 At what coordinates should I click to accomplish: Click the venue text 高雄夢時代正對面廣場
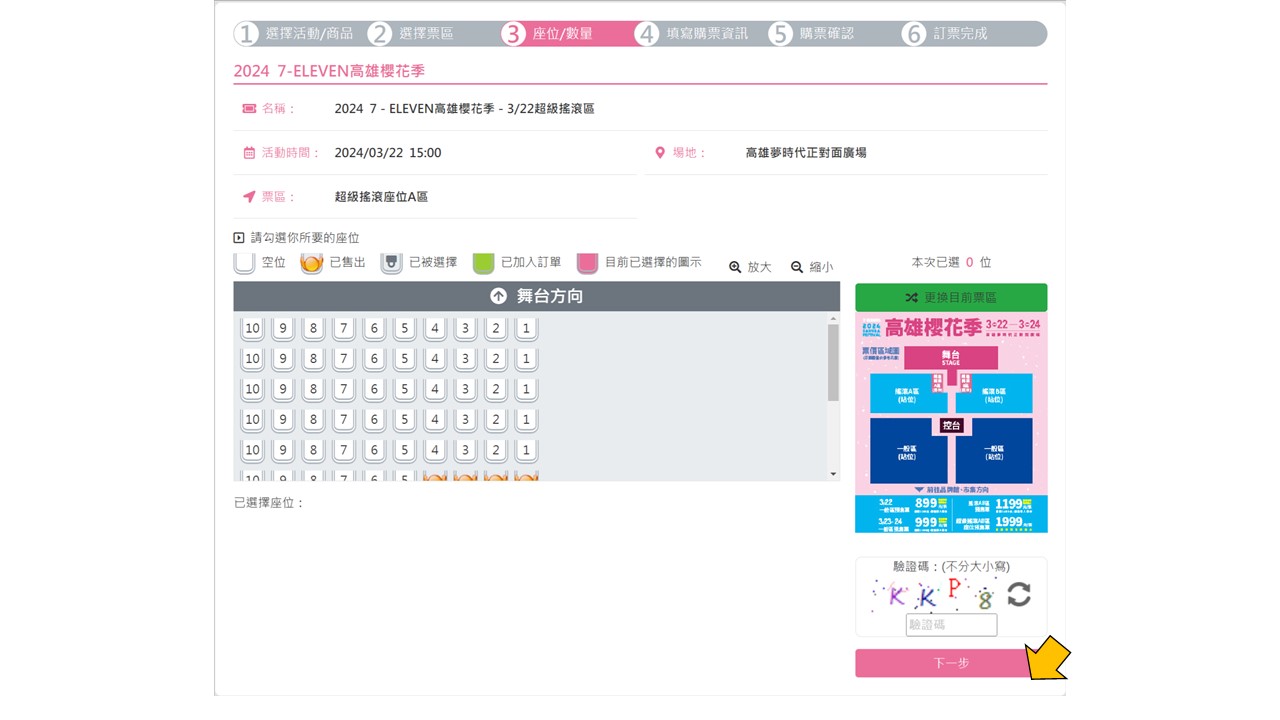(x=806, y=153)
